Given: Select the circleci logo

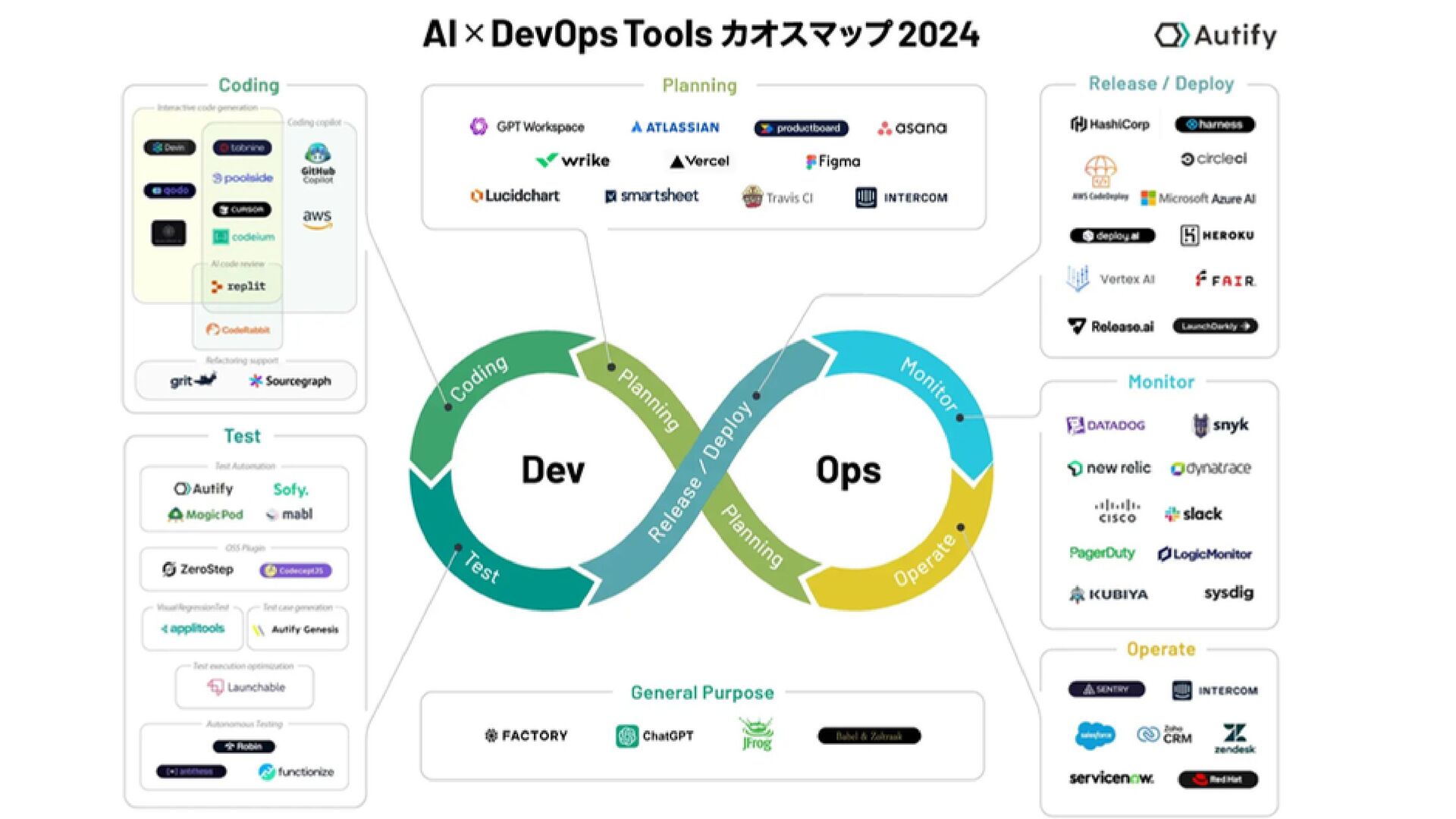Looking at the screenshot, I should 1213,158.
